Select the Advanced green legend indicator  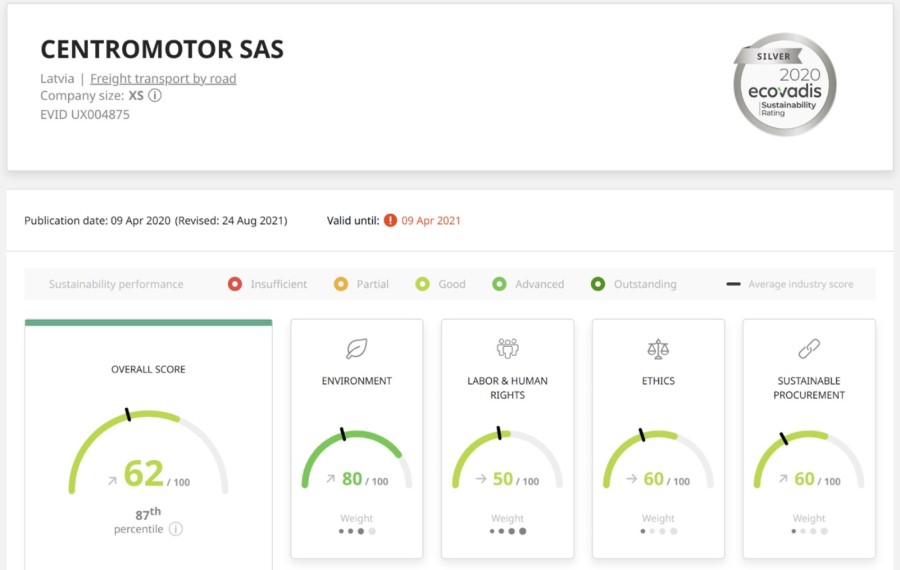[x=499, y=284]
